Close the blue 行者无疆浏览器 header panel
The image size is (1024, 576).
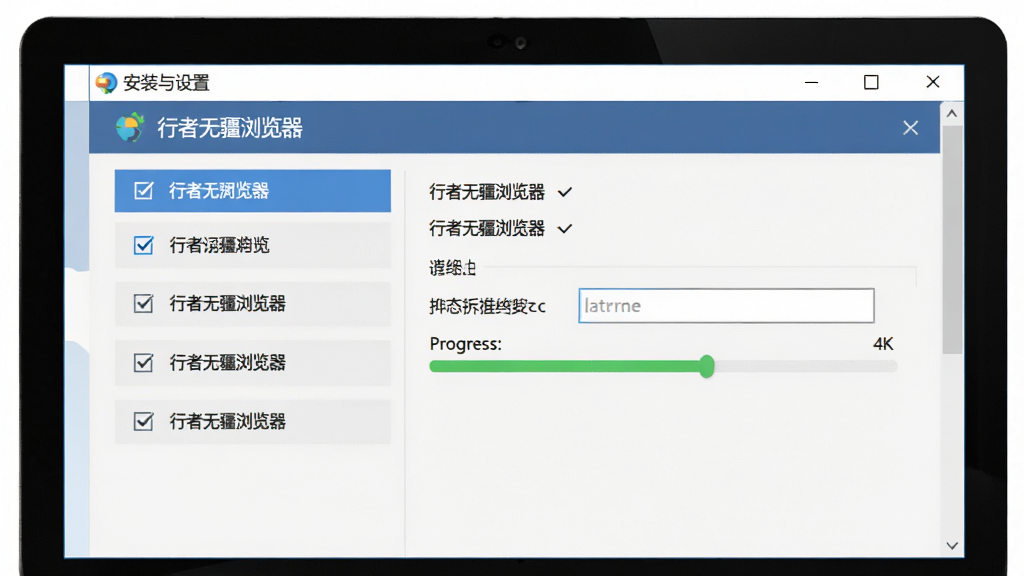(910, 128)
